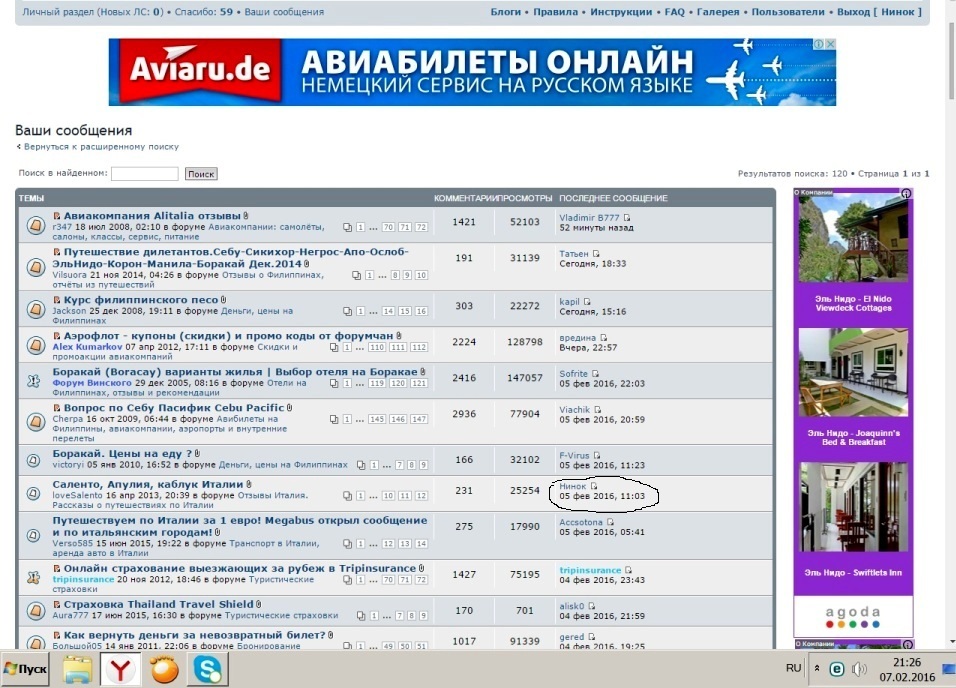Go to newest post icon before Курс филиппинского песо

(x=58, y=300)
